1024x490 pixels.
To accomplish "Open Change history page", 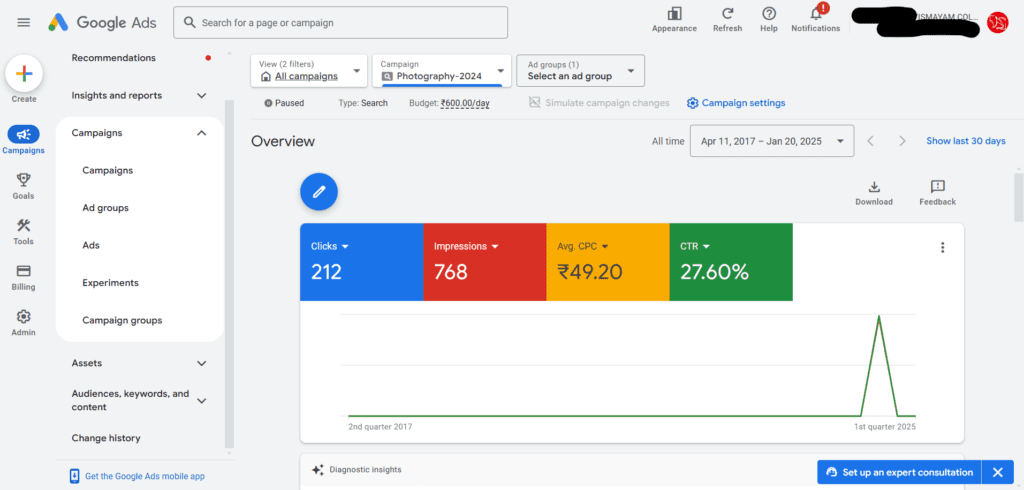I will click(x=106, y=438).
